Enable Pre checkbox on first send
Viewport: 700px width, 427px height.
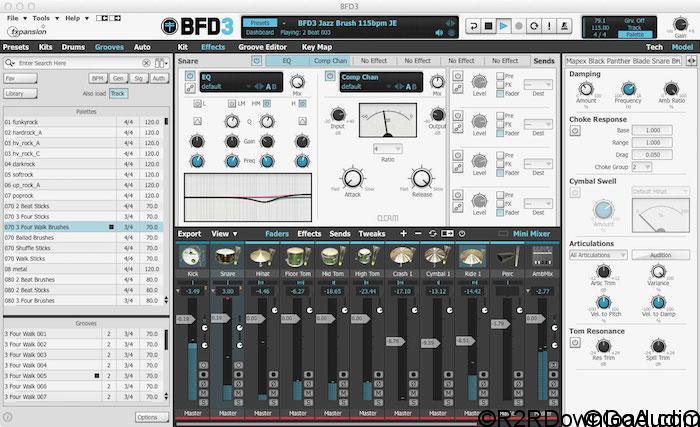point(500,76)
